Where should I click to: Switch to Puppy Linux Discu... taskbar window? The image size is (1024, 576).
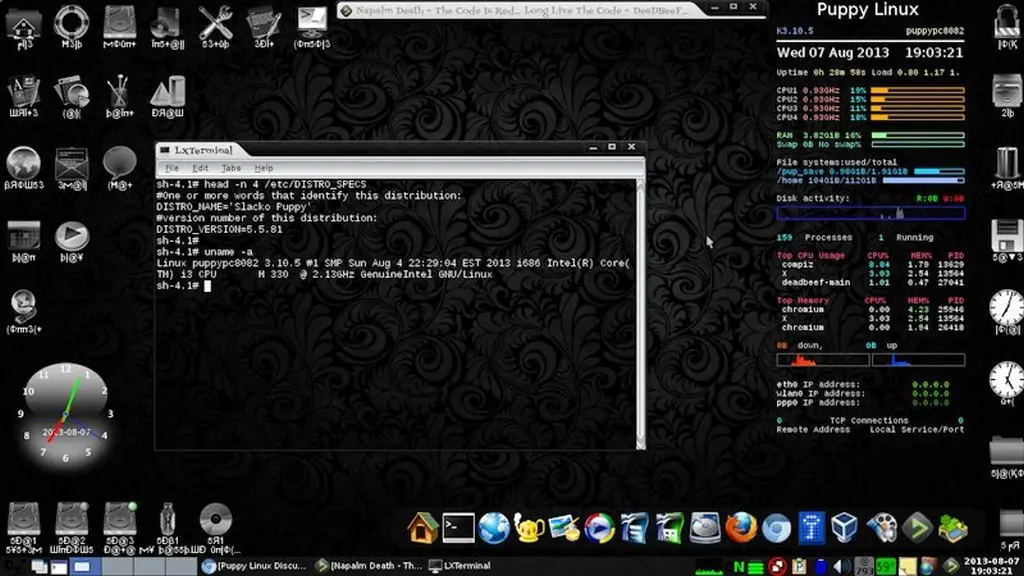[255, 566]
